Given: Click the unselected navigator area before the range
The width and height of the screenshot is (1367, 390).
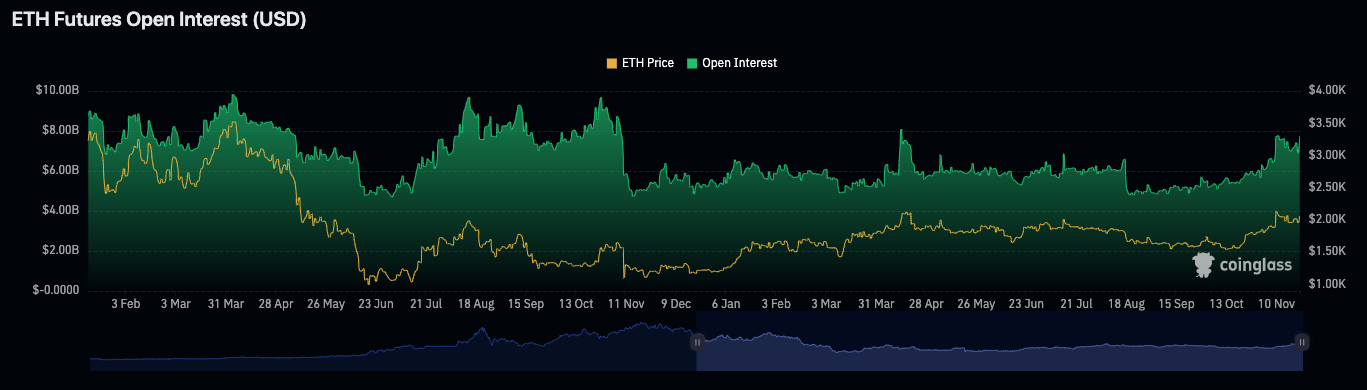Looking at the screenshot, I should (393, 342).
